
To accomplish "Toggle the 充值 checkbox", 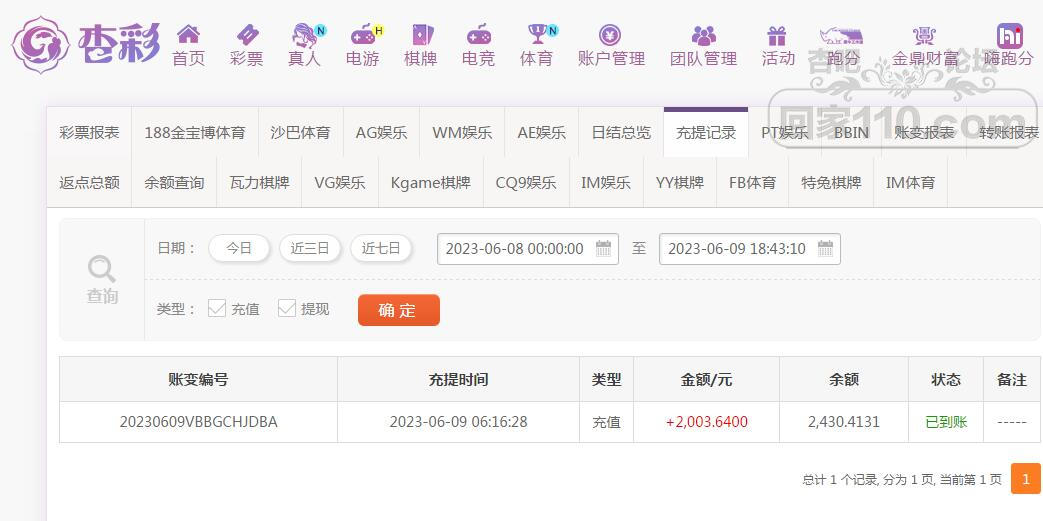I will click(x=217, y=308).
